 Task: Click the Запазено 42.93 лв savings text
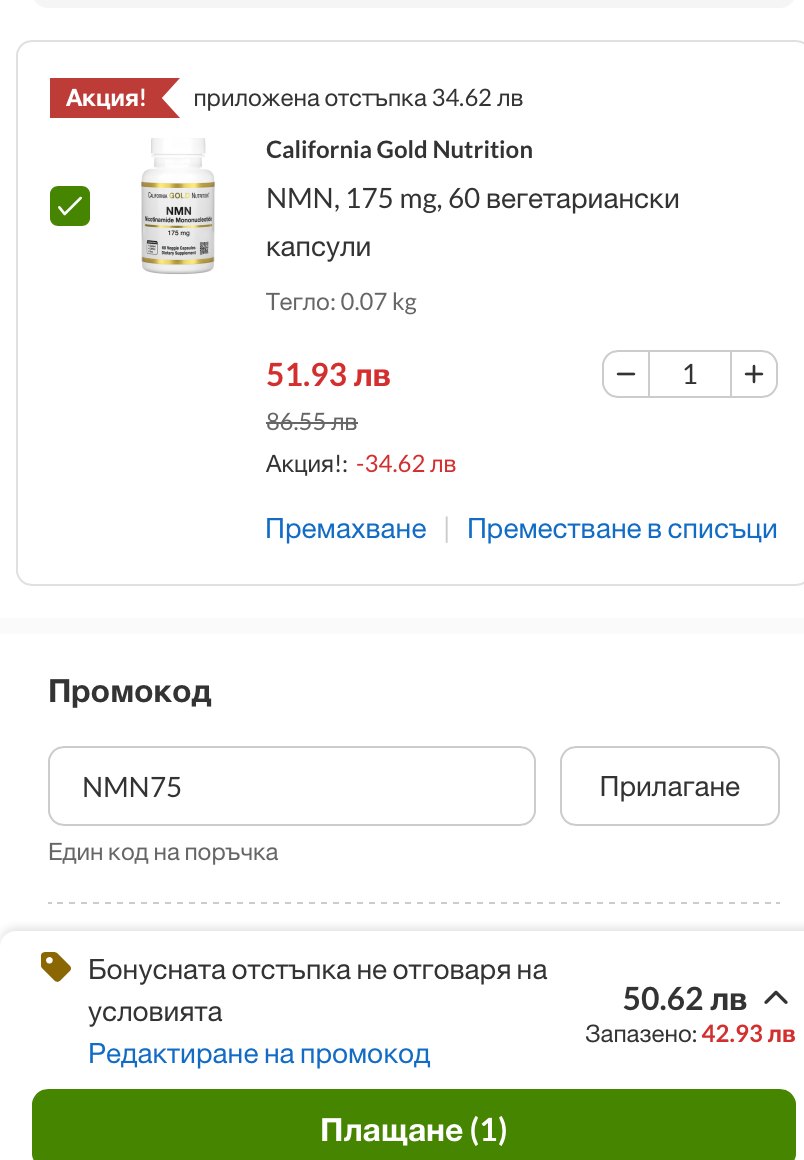coord(690,1033)
